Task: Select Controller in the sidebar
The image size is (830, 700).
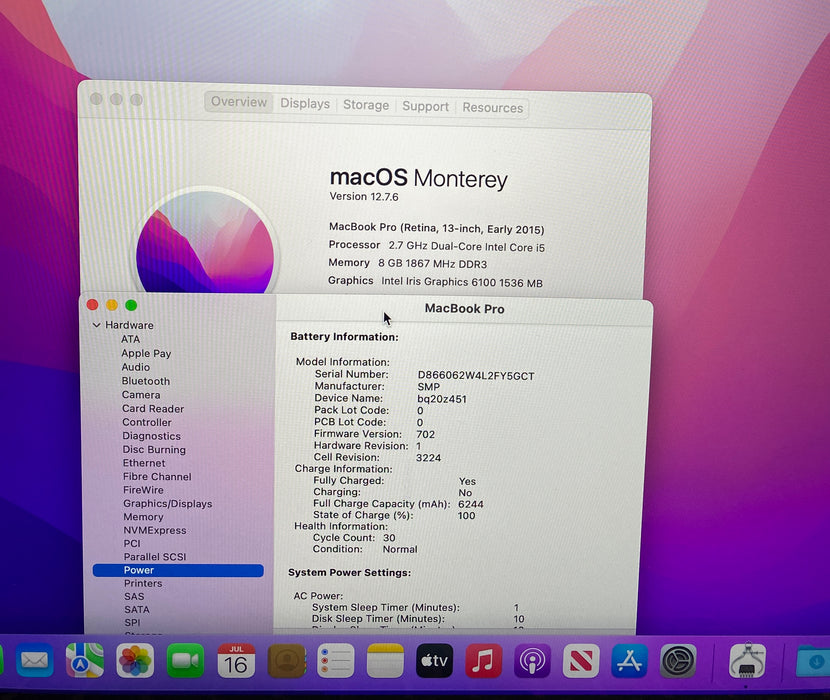Action: pos(147,422)
